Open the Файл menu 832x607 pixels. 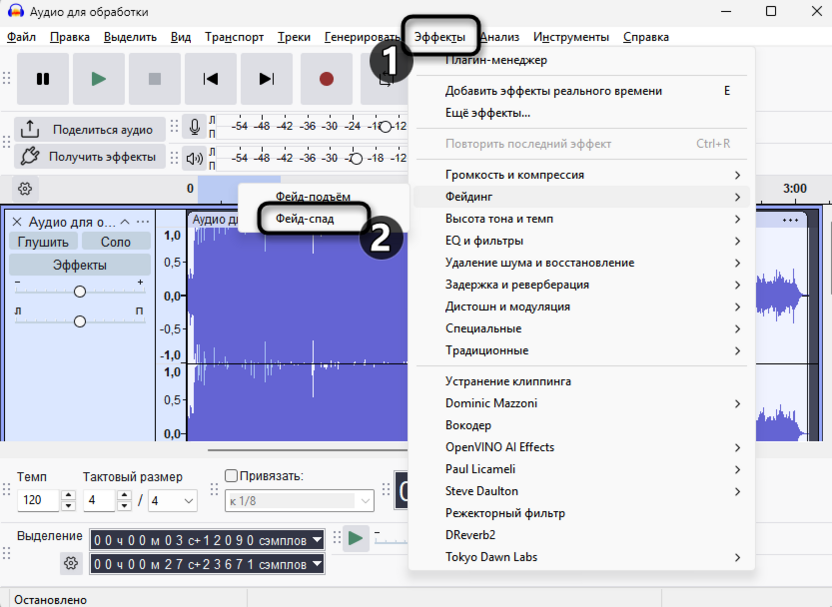(x=21, y=37)
